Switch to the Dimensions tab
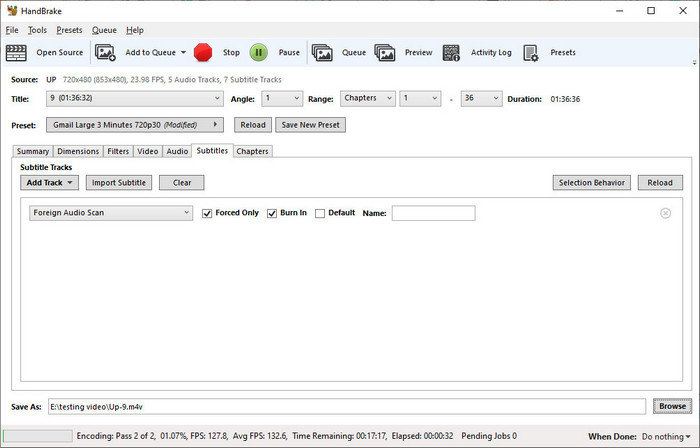The image size is (700, 448). (x=78, y=151)
